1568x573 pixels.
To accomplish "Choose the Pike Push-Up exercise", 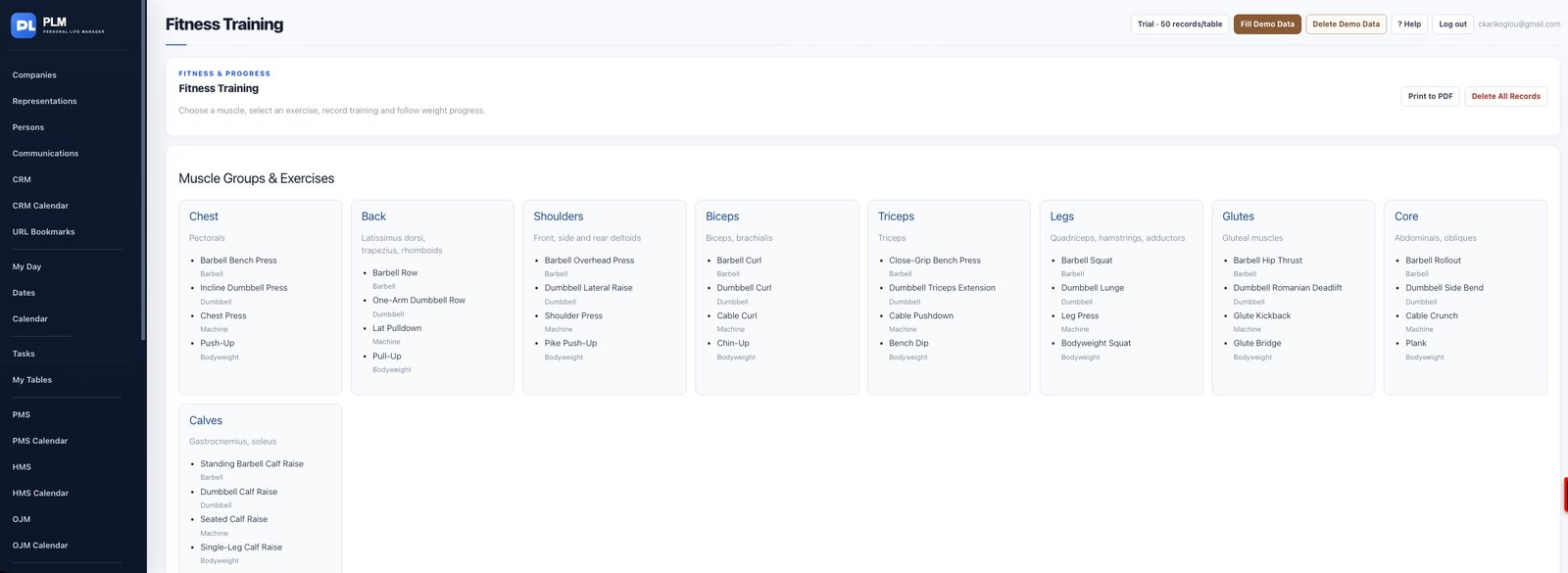I will (570, 343).
